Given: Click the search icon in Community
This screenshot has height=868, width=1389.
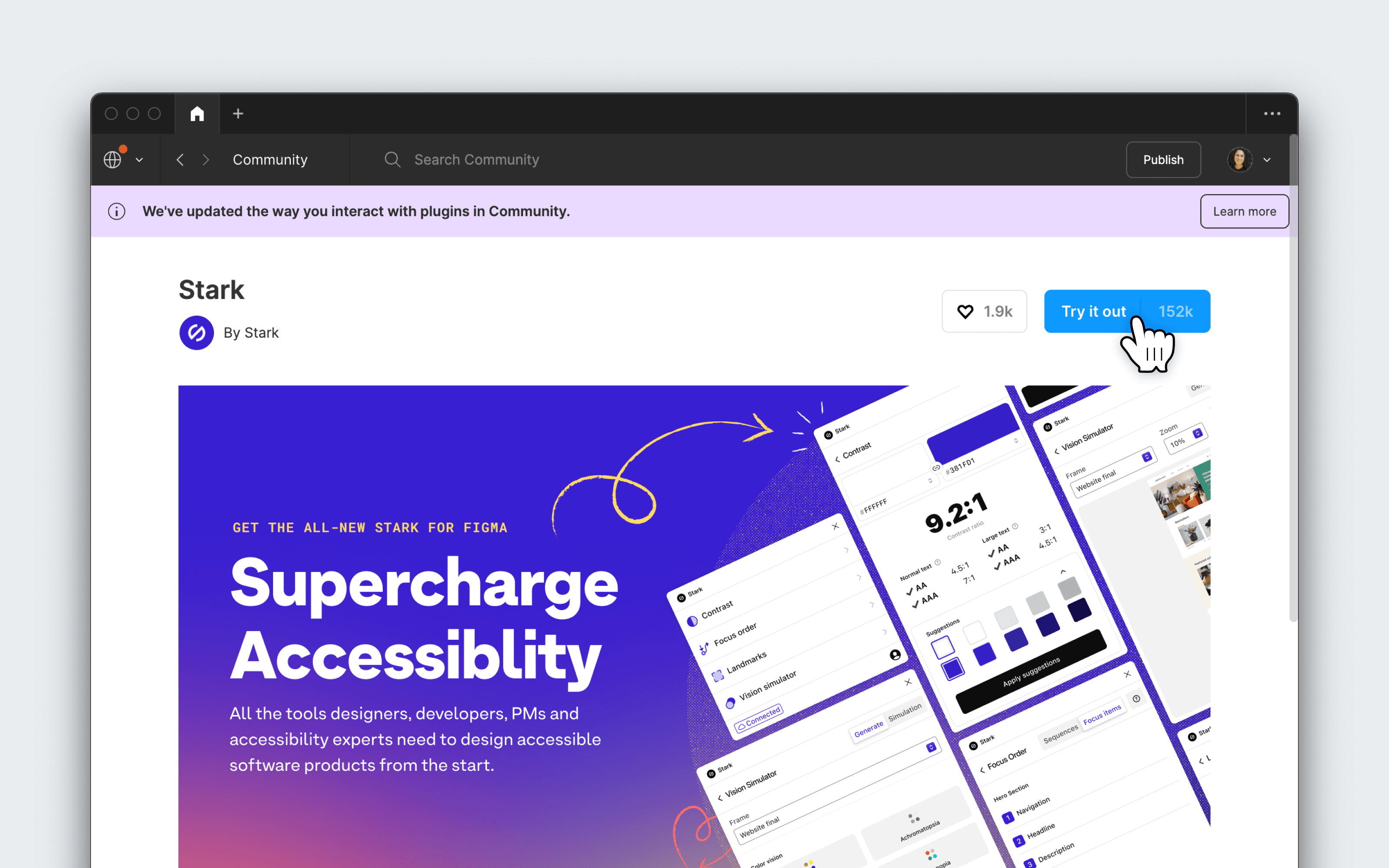Looking at the screenshot, I should [x=393, y=159].
